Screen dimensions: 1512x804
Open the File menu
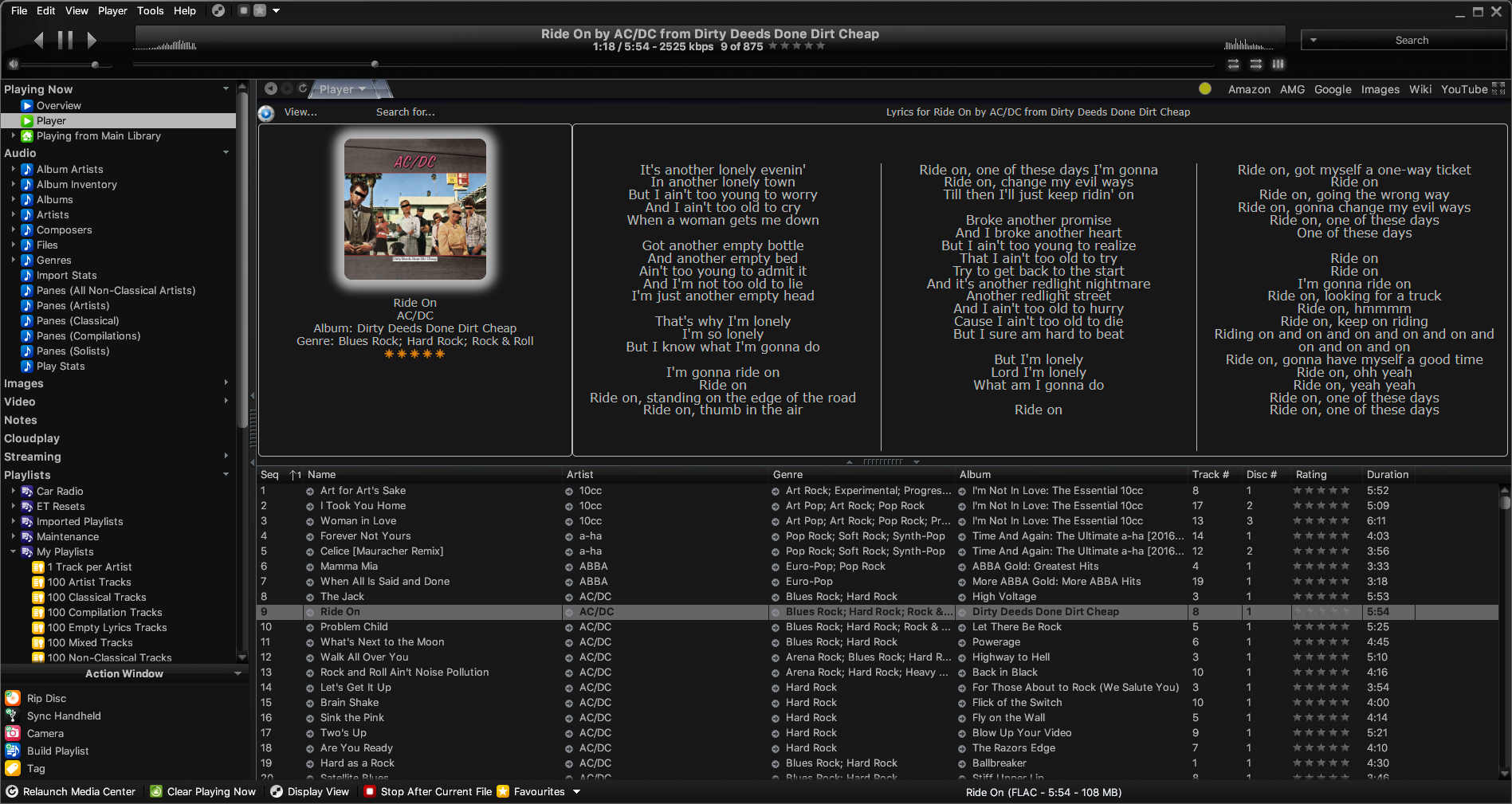coord(19,10)
